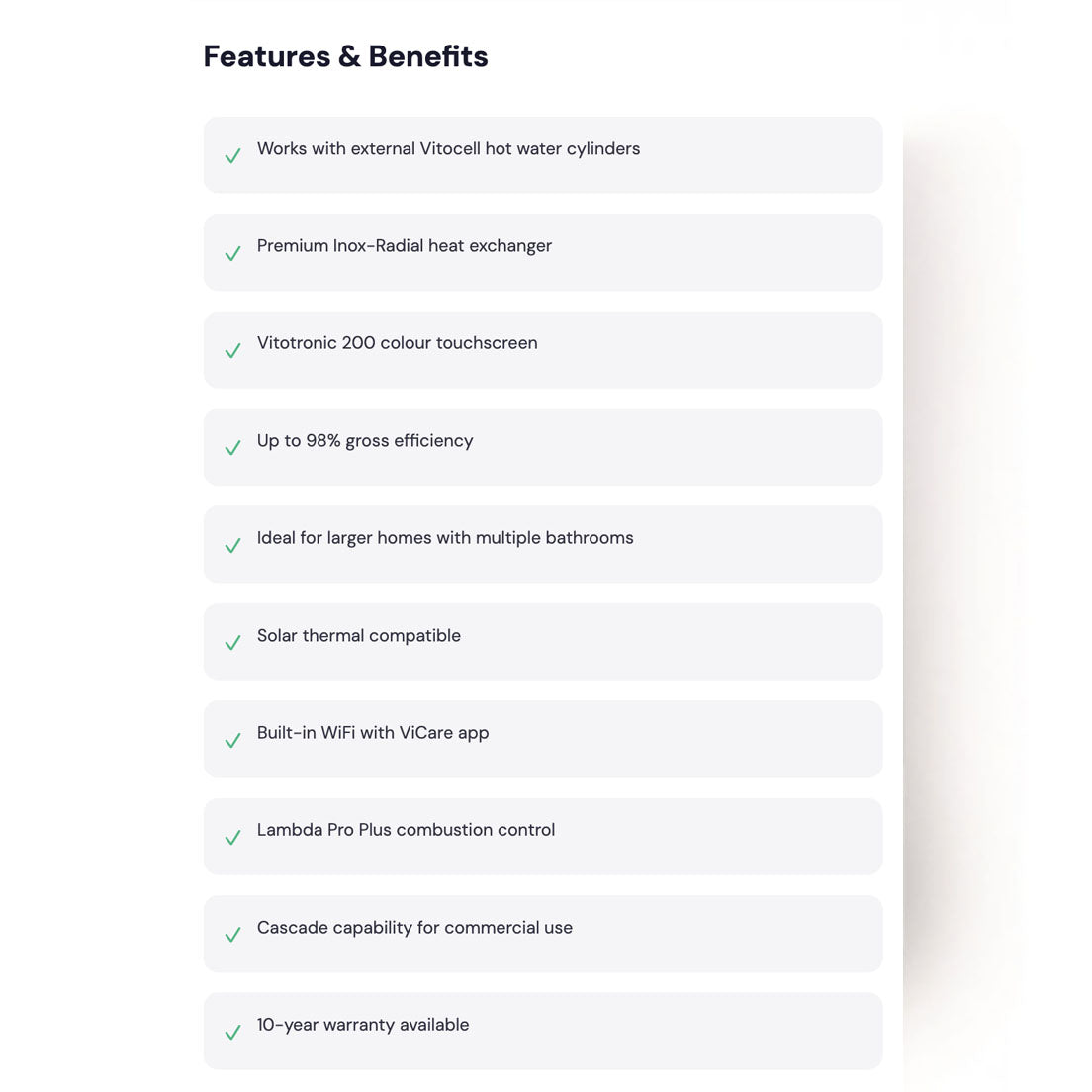Click tick icon beside Cascade capability feature
The height and width of the screenshot is (1092, 1092).
click(232, 934)
